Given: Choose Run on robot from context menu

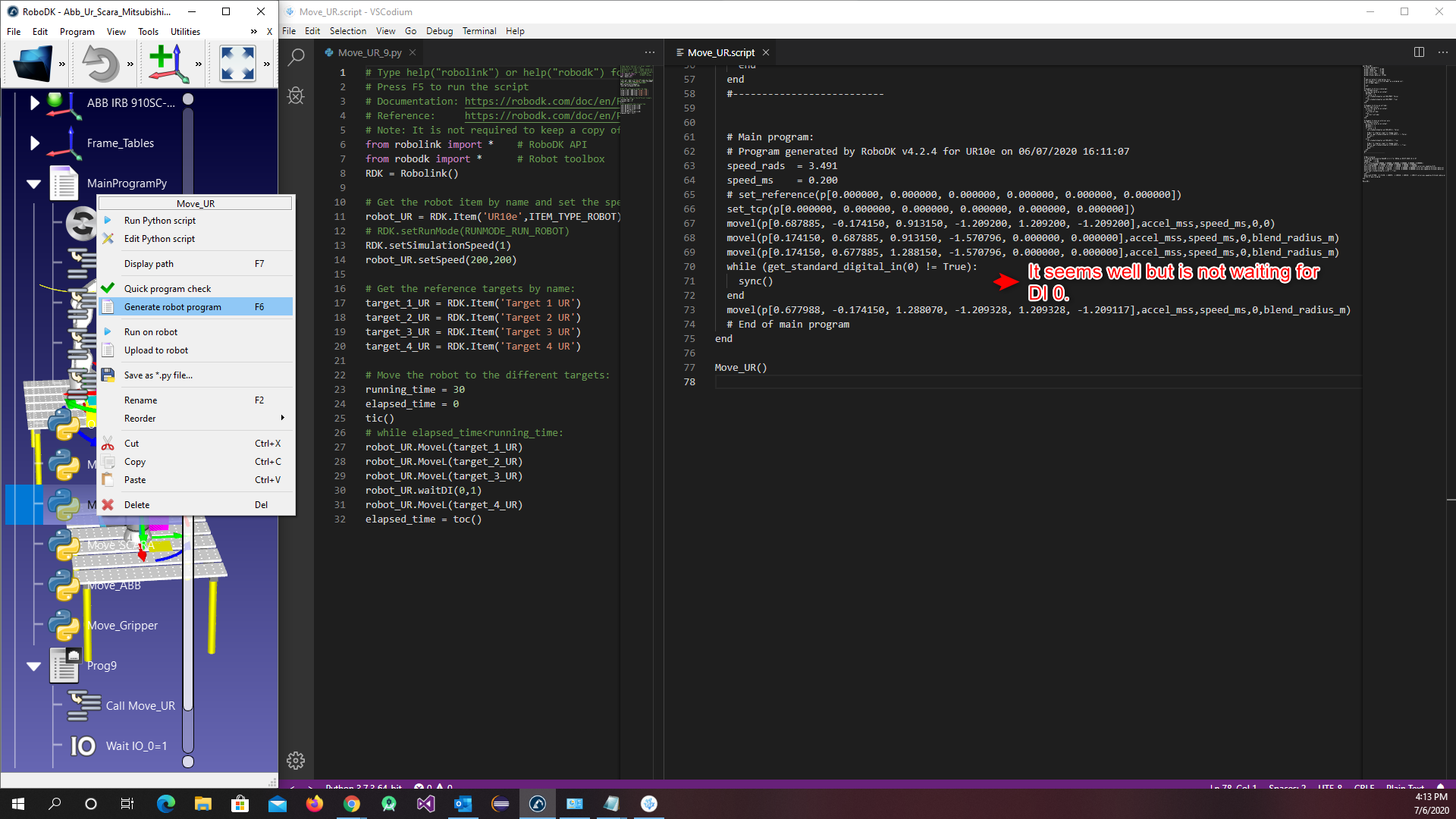Looking at the screenshot, I should click(151, 332).
